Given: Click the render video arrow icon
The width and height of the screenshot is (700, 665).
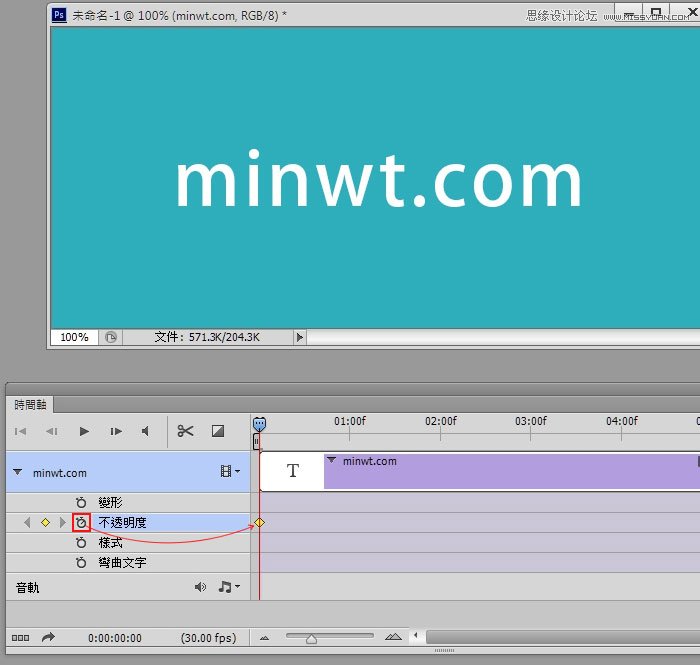Looking at the screenshot, I should click(x=48, y=637).
